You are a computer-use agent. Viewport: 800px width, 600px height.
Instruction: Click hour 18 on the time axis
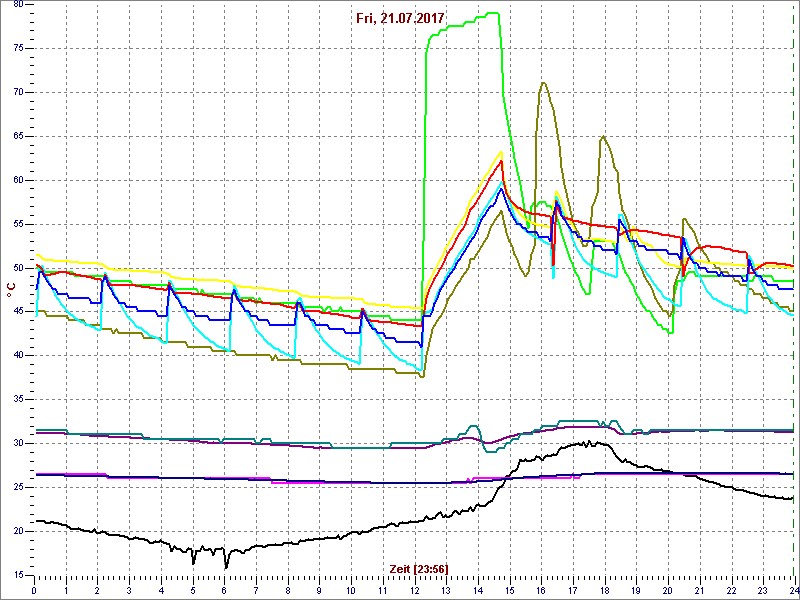click(604, 589)
